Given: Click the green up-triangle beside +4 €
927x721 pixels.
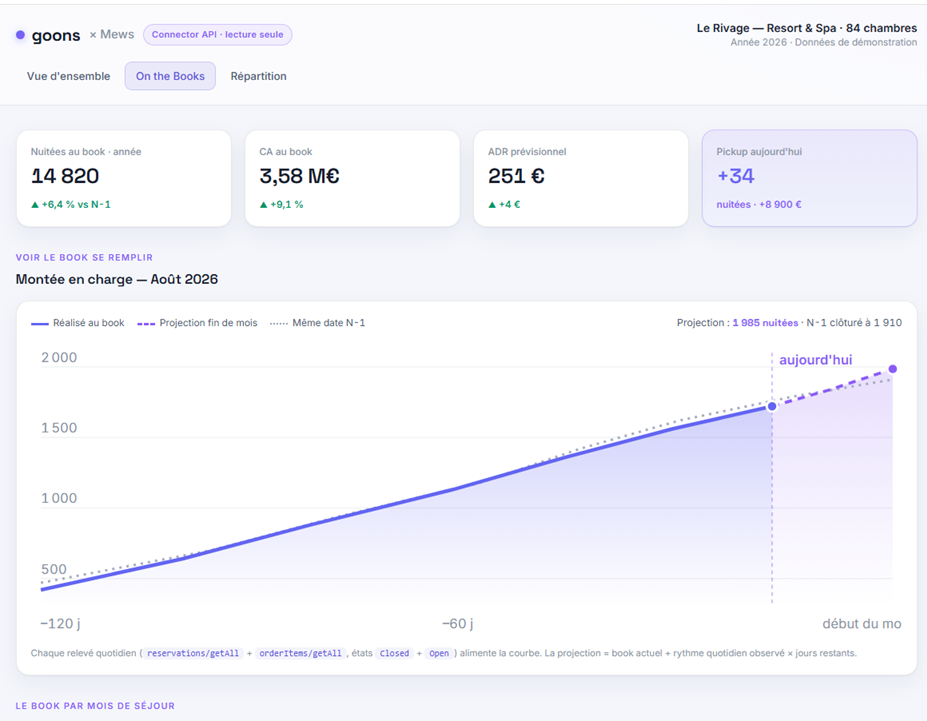Looking at the screenshot, I should click(492, 204).
